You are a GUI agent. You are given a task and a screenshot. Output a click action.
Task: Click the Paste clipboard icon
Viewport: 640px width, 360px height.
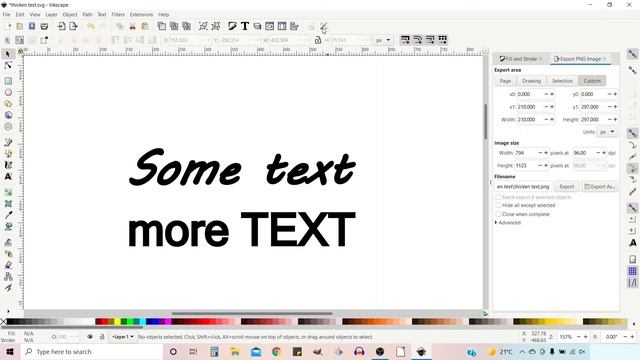point(144,26)
